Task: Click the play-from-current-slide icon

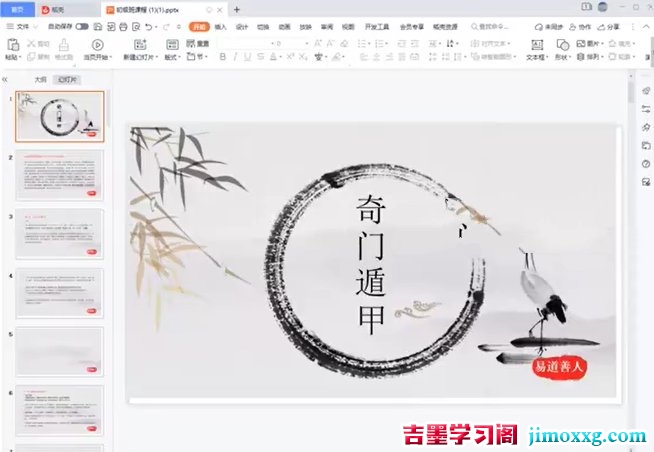Action: coord(98,45)
